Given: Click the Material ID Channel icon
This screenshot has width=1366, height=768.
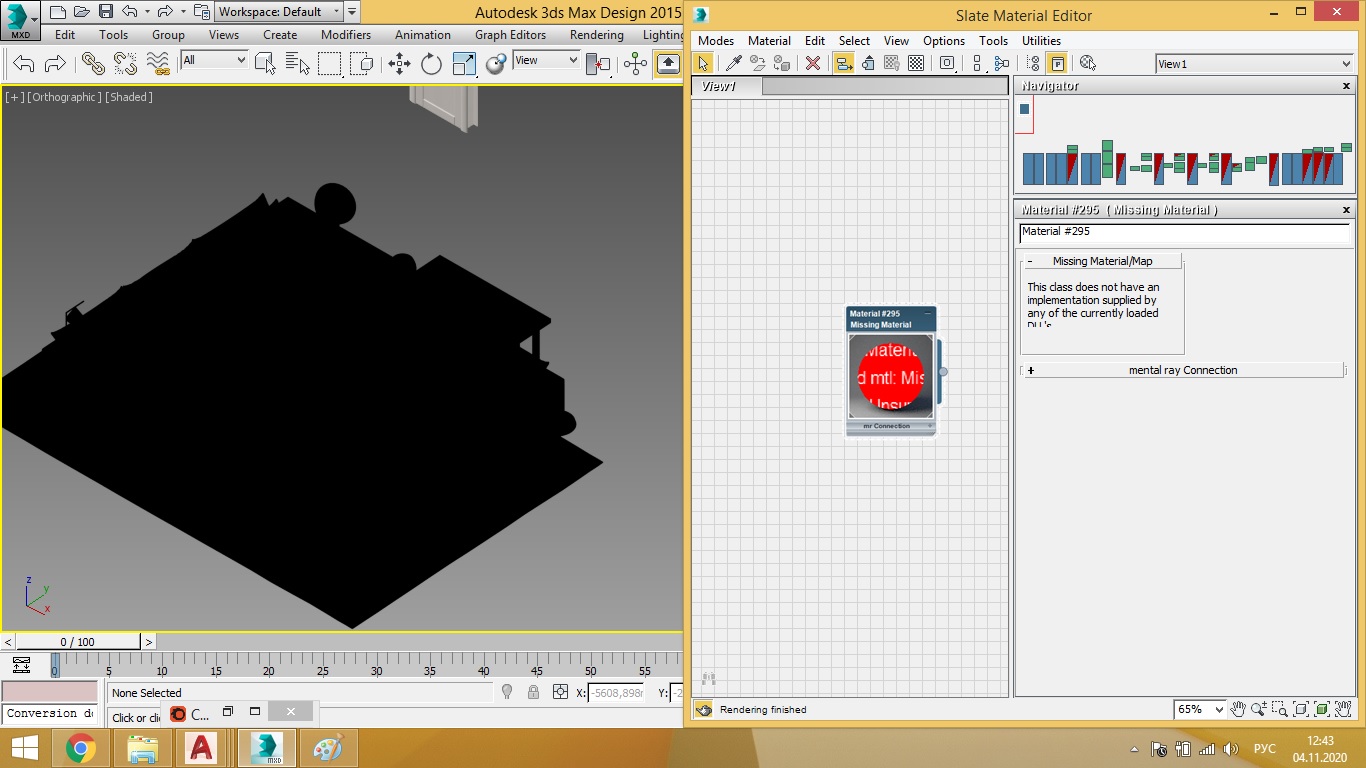Looking at the screenshot, I should point(947,63).
